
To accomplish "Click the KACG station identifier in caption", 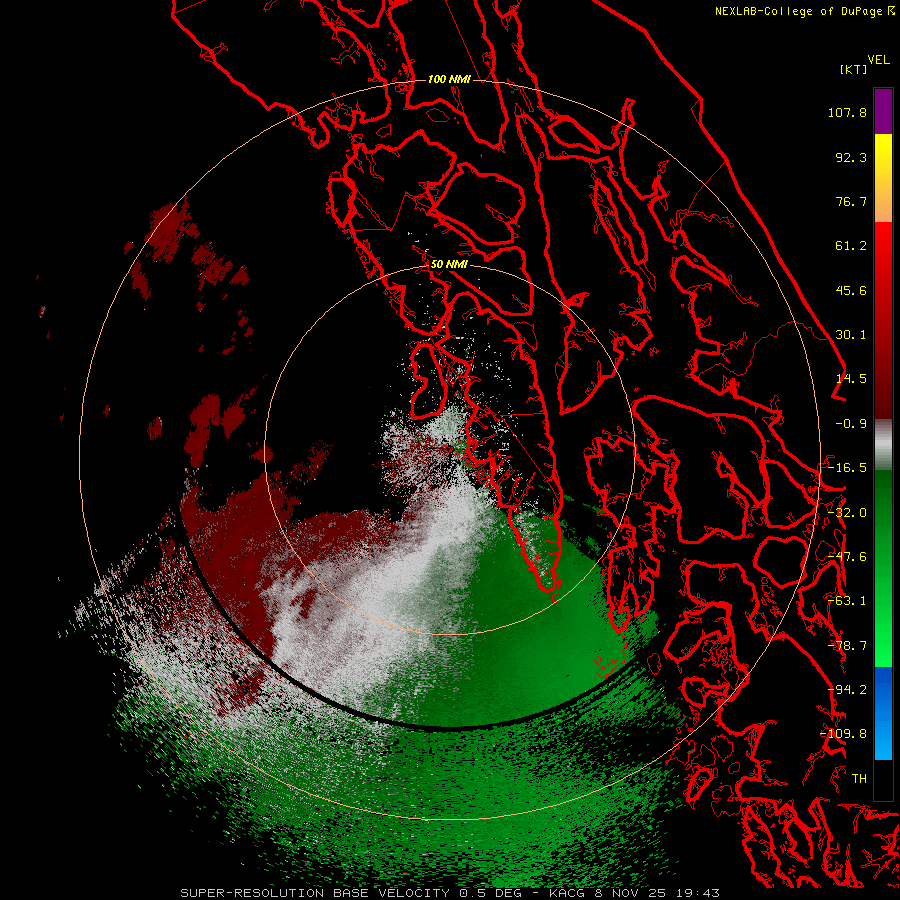I will click(x=567, y=893).
